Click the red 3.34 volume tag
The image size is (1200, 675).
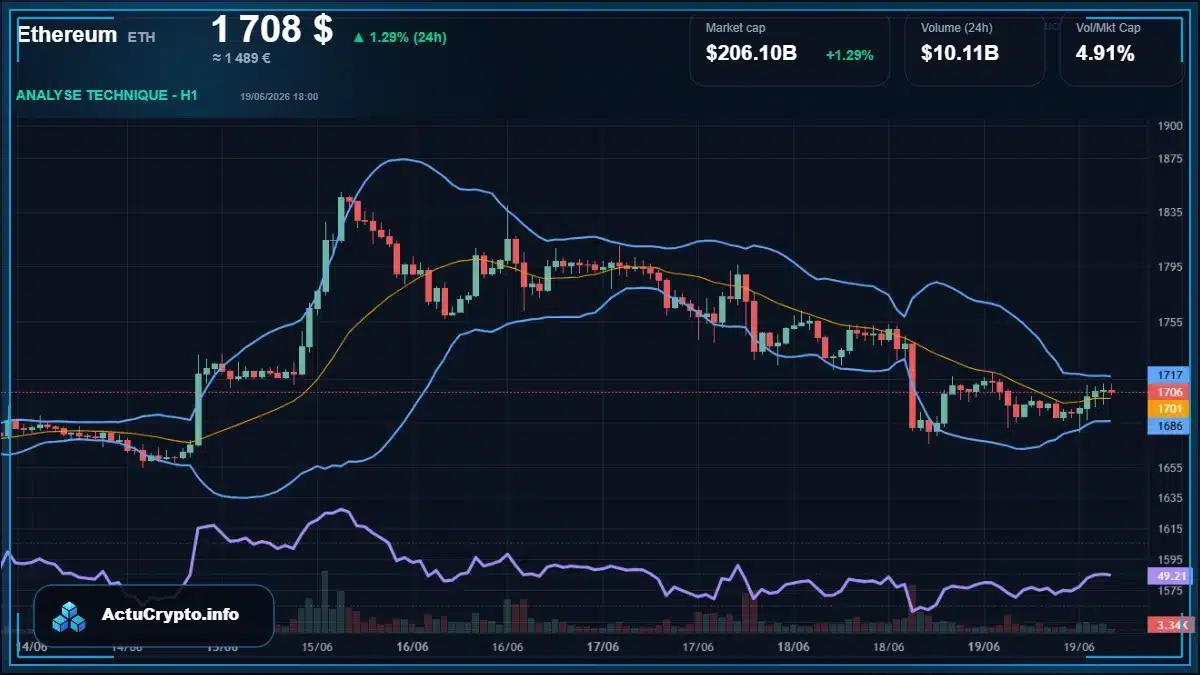(1170, 625)
